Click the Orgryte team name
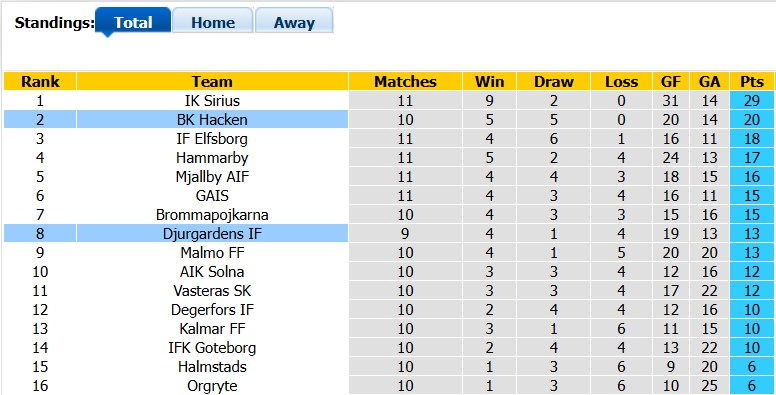This screenshot has height=395, width=776. click(212, 386)
